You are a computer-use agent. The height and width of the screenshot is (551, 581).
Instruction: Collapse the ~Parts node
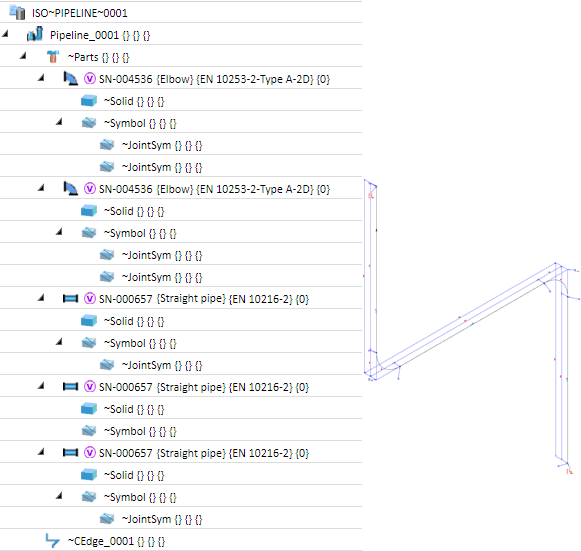click(x=23, y=56)
